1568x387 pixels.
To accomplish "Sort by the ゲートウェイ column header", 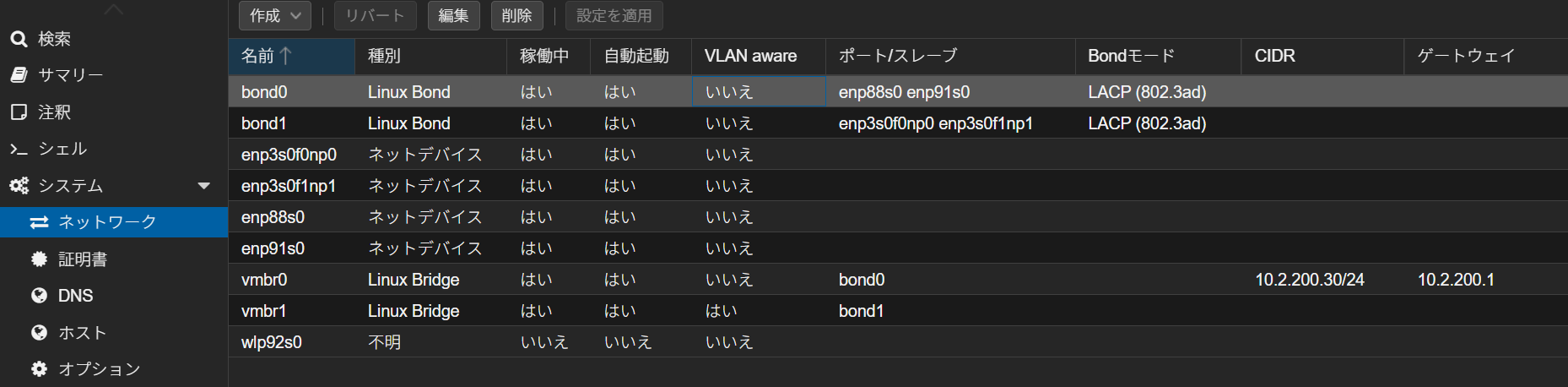I will tap(1485, 56).
